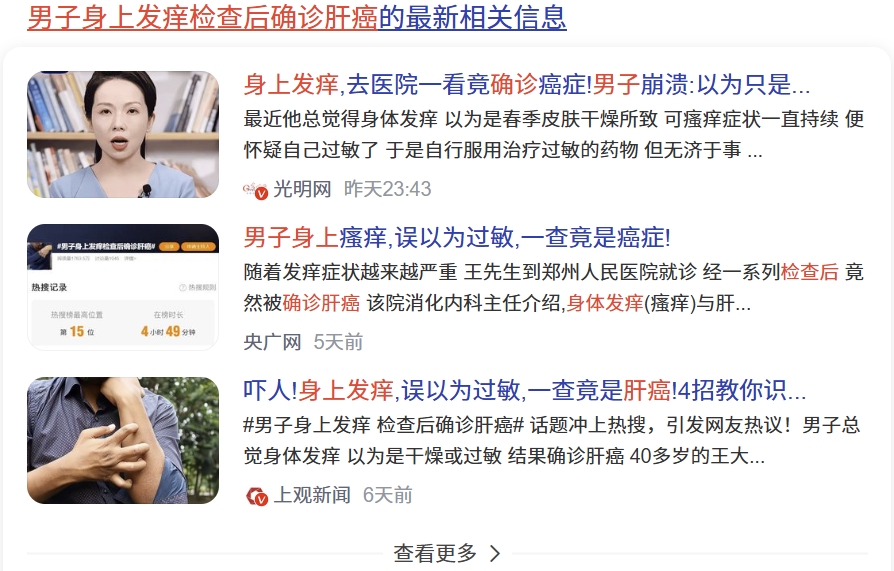Click the 昨天23:43 timestamp
This screenshot has width=894, height=571.
[388, 189]
